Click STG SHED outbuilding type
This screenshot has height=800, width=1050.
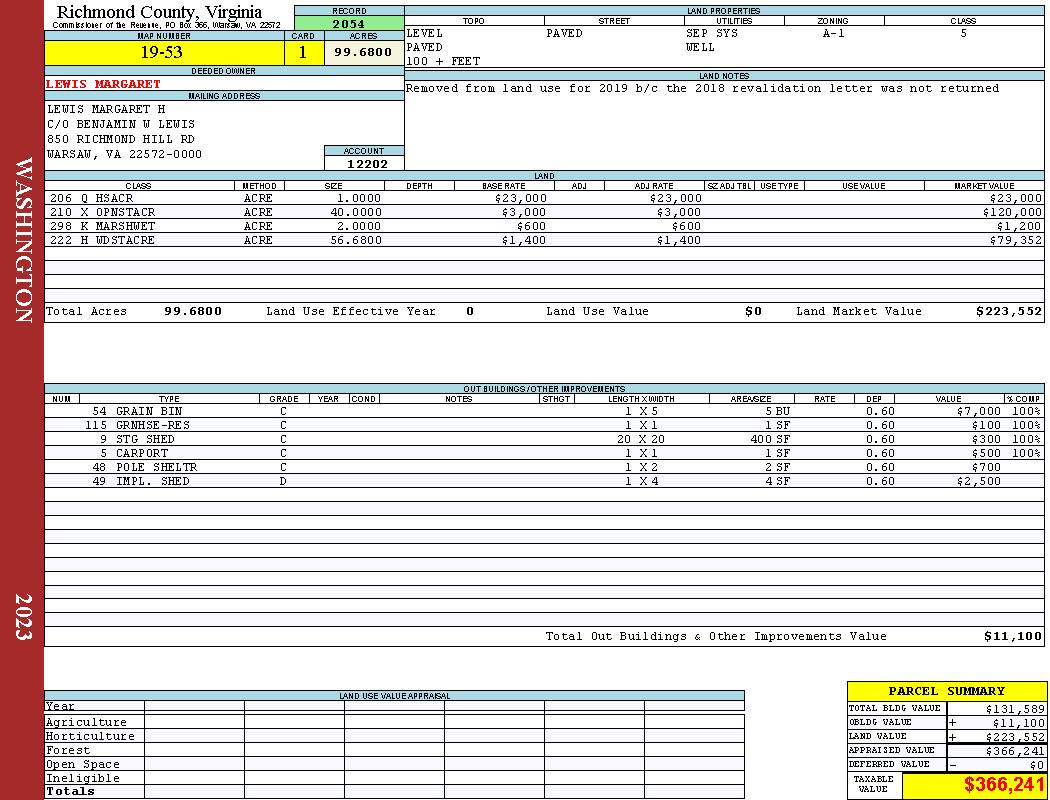[x=145, y=439]
